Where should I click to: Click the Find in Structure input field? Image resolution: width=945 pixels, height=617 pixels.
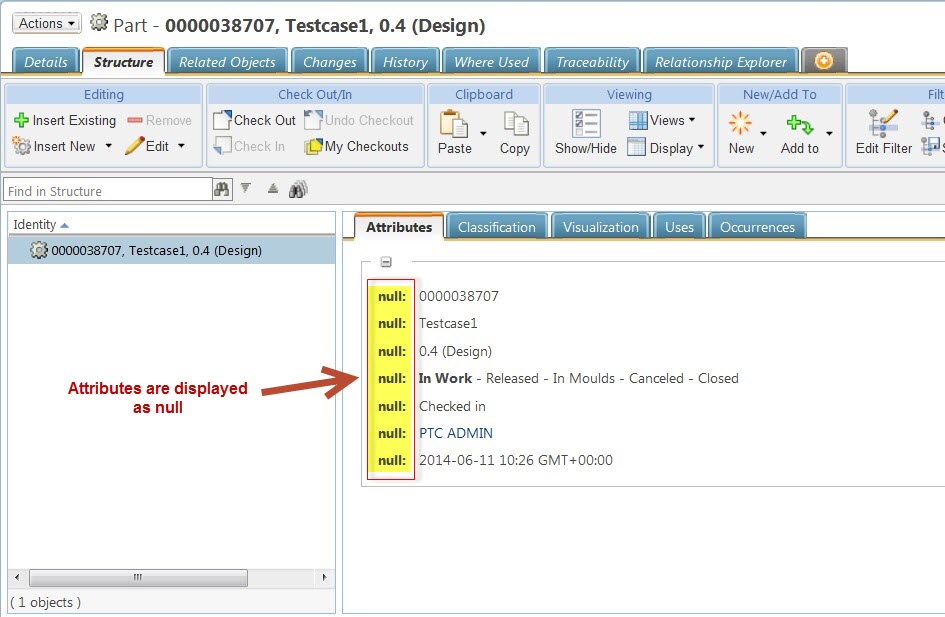(108, 190)
